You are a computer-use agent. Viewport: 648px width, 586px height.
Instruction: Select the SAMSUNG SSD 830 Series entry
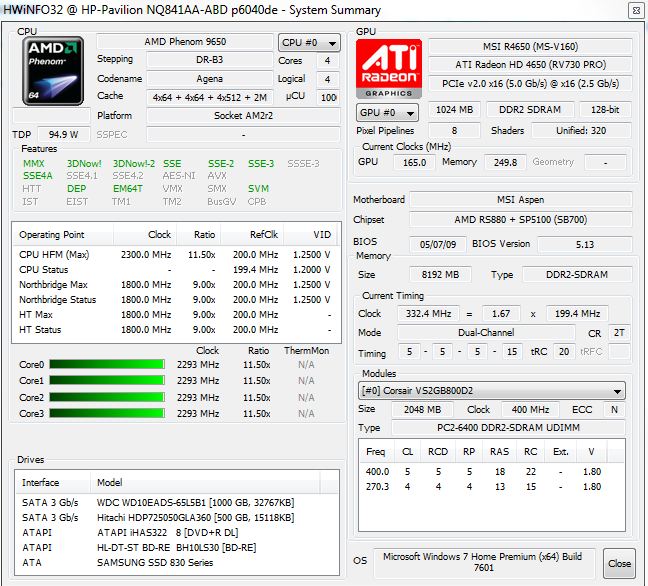(177, 562)
